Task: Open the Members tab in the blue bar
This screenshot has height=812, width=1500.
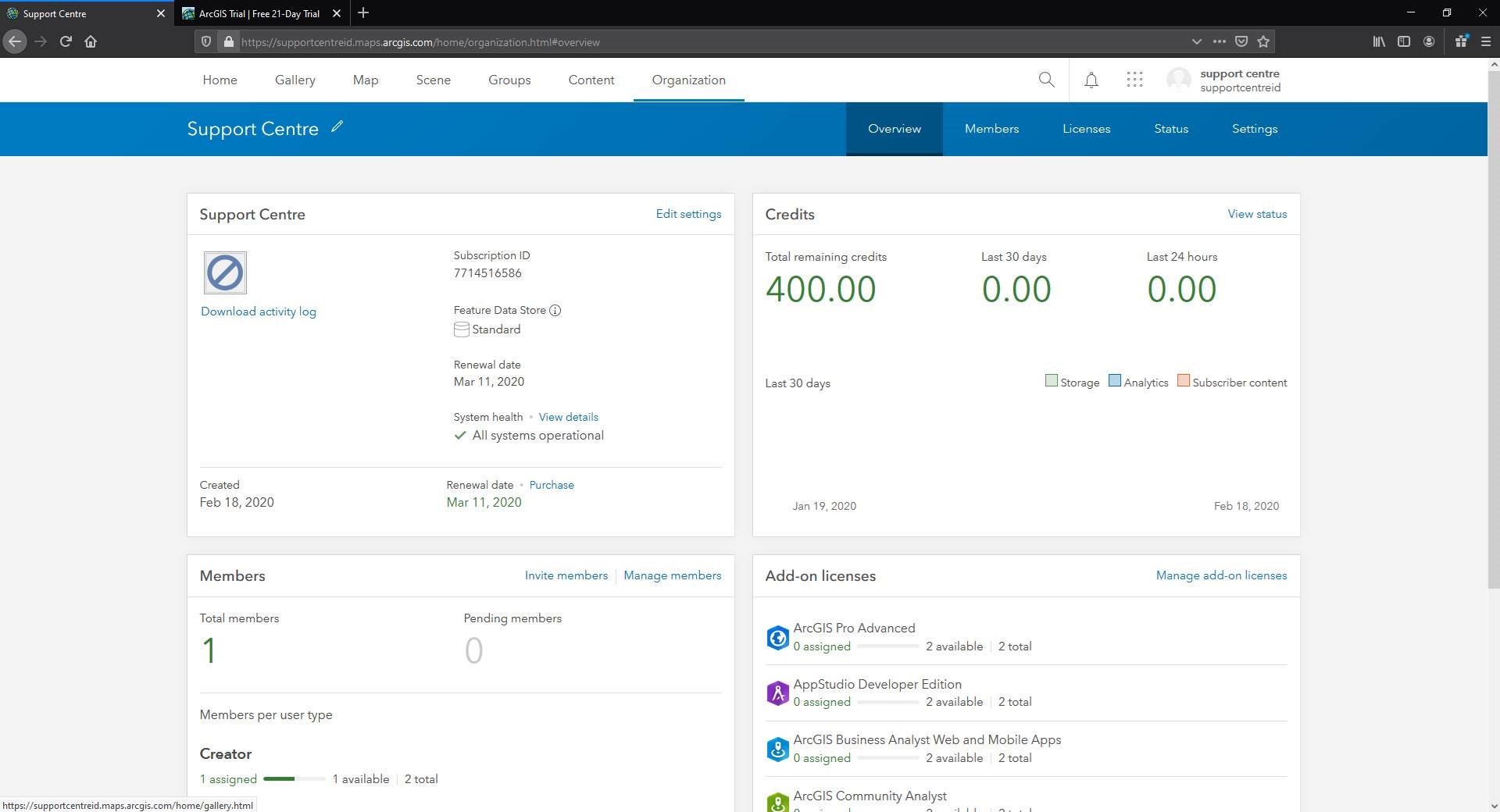Action: tap(991, 129)
